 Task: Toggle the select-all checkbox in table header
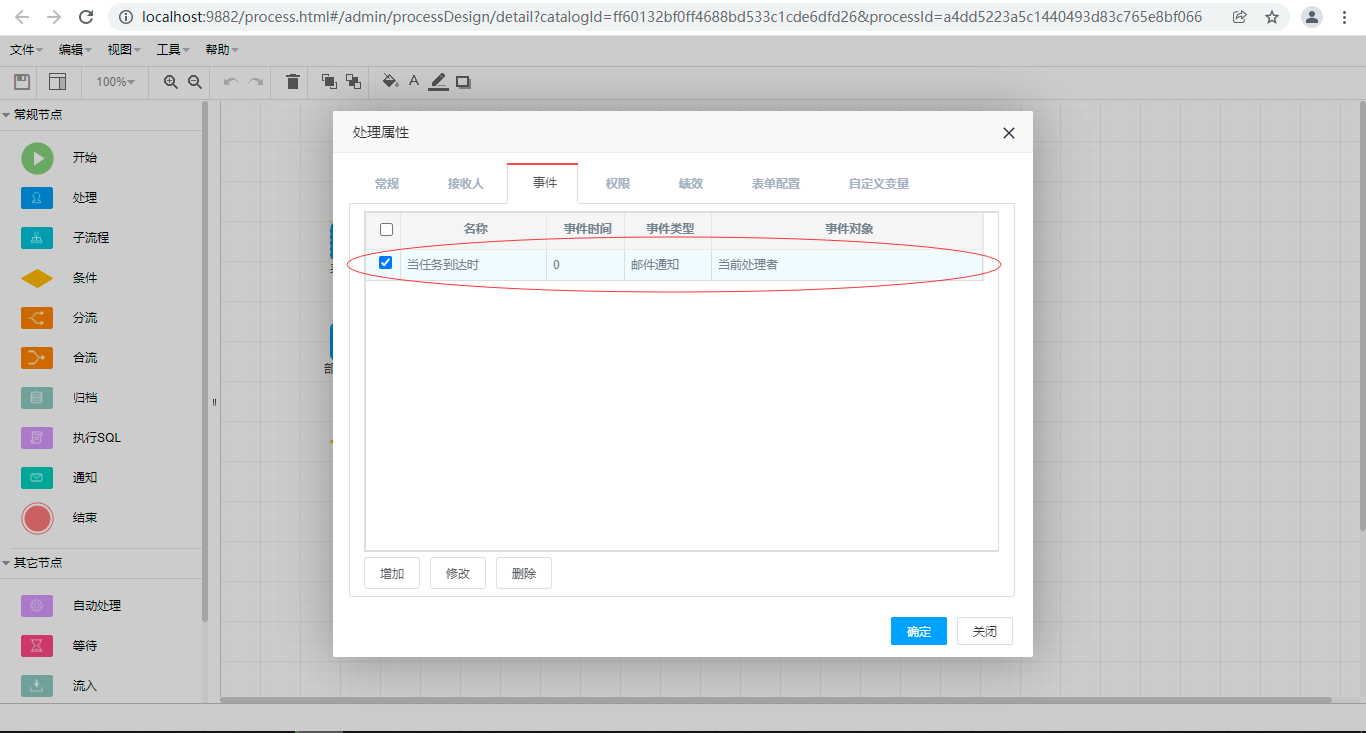coord(386,229)
